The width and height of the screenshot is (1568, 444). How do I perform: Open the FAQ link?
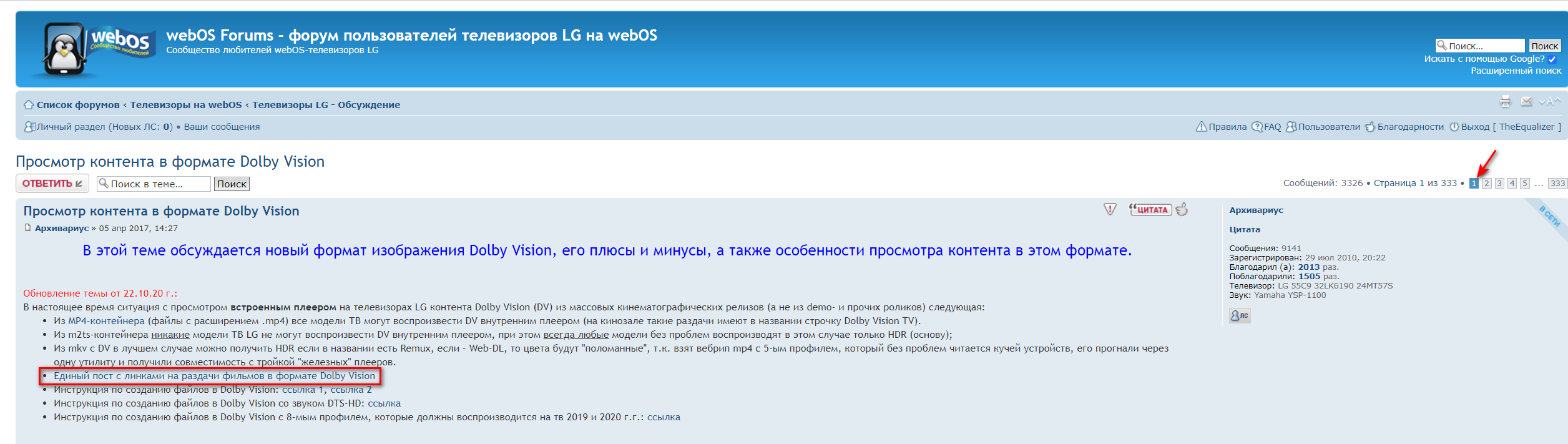tap(1272, 127)
